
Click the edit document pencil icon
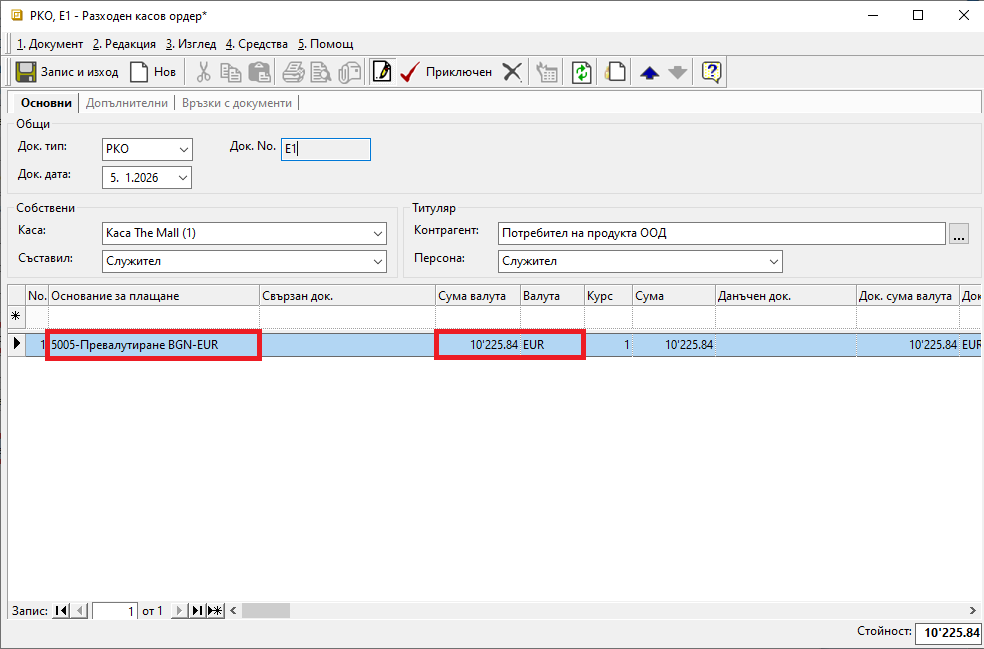tap(381, 72)
